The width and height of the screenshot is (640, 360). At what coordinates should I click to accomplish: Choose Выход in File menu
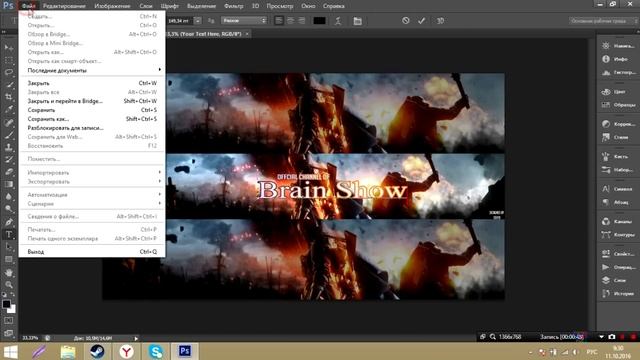(92, 251)
